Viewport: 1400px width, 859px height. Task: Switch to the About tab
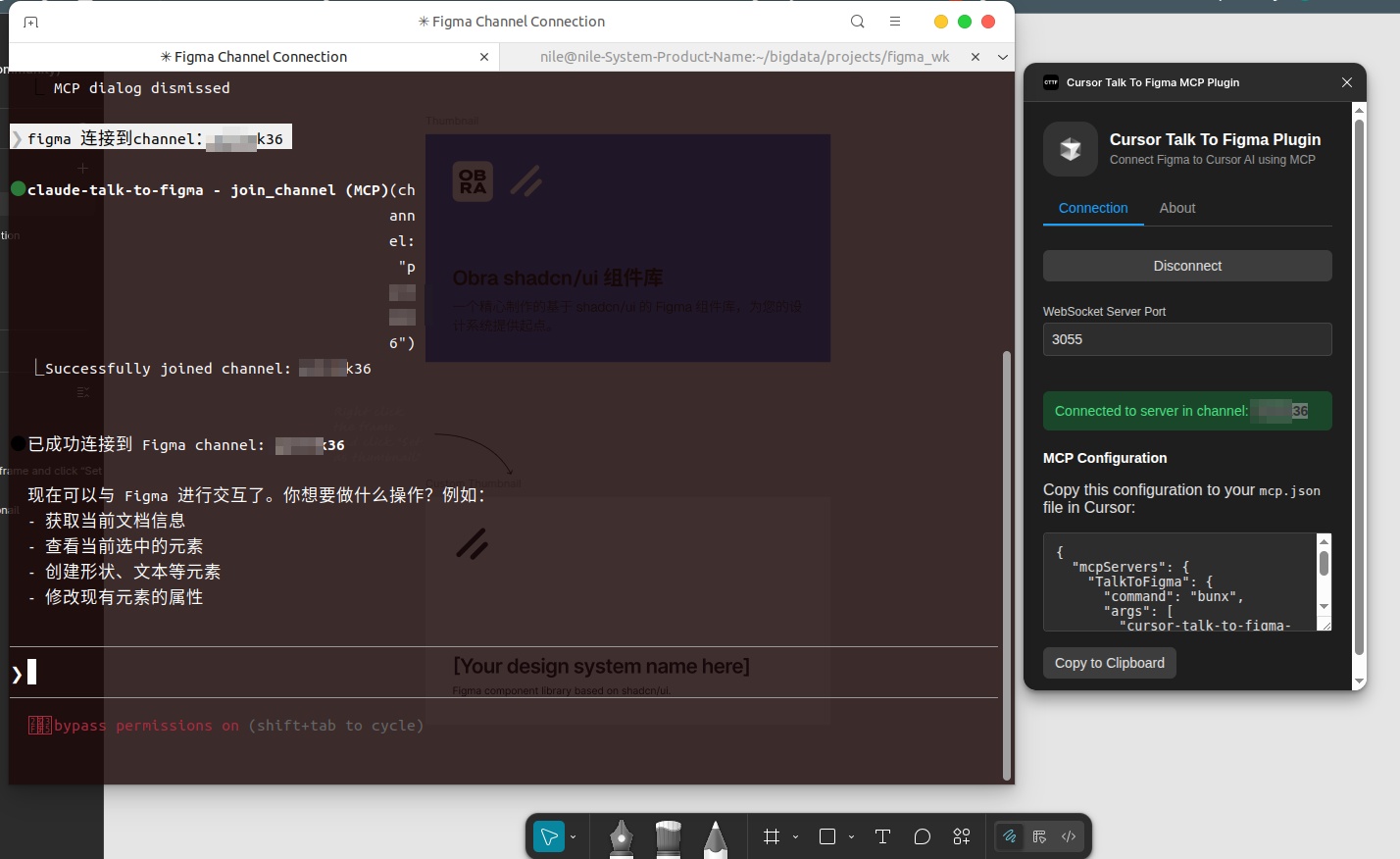pos(1176,208)
